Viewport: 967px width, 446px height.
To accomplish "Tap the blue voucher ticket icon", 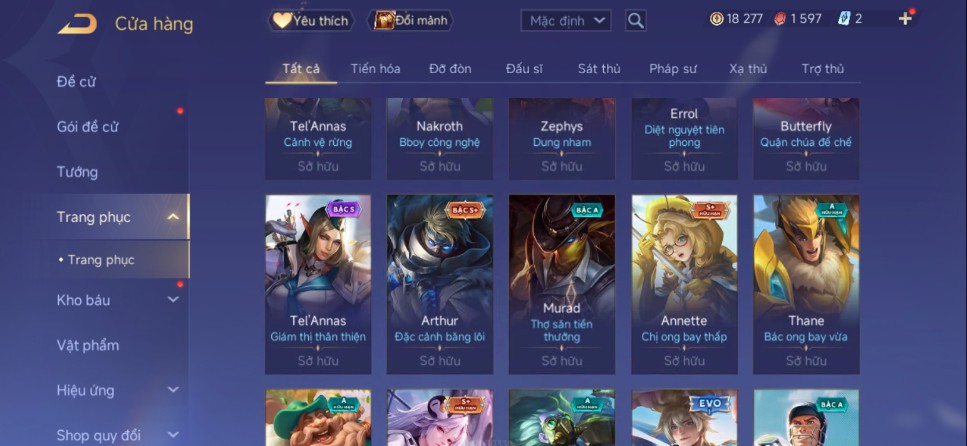I will [x=844, y=19].
